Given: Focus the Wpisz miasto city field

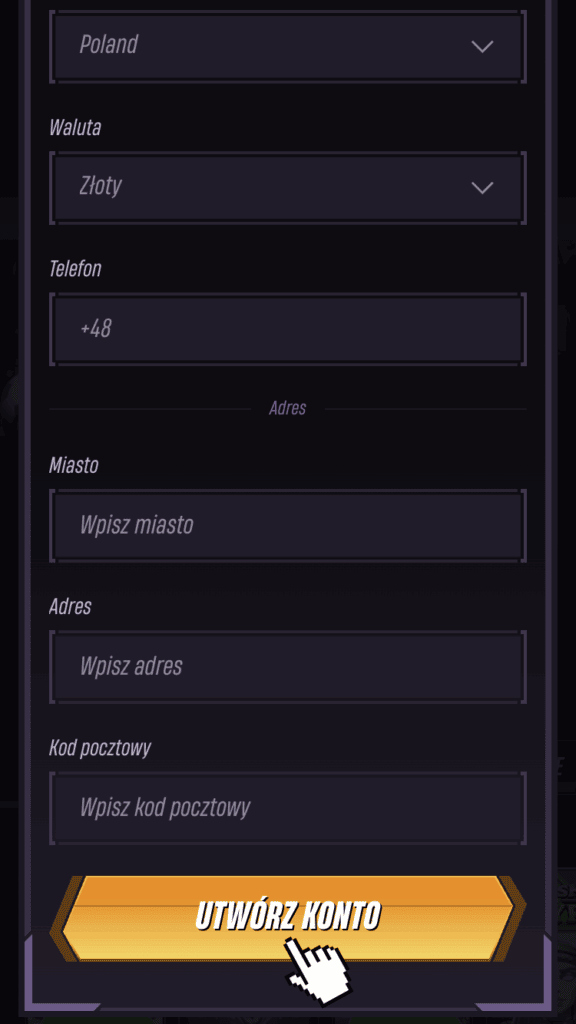Looking at the screenshot, I should click(288, 525).
